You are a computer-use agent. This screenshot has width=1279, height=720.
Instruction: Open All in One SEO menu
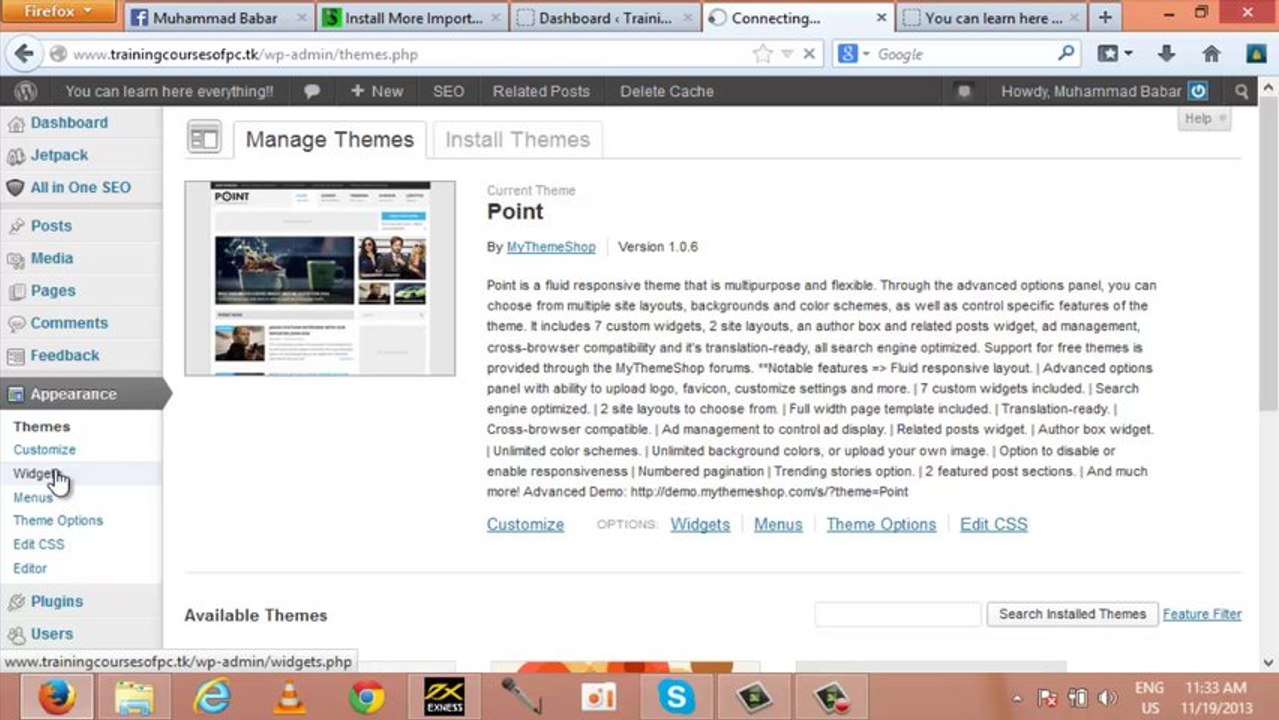81,187
